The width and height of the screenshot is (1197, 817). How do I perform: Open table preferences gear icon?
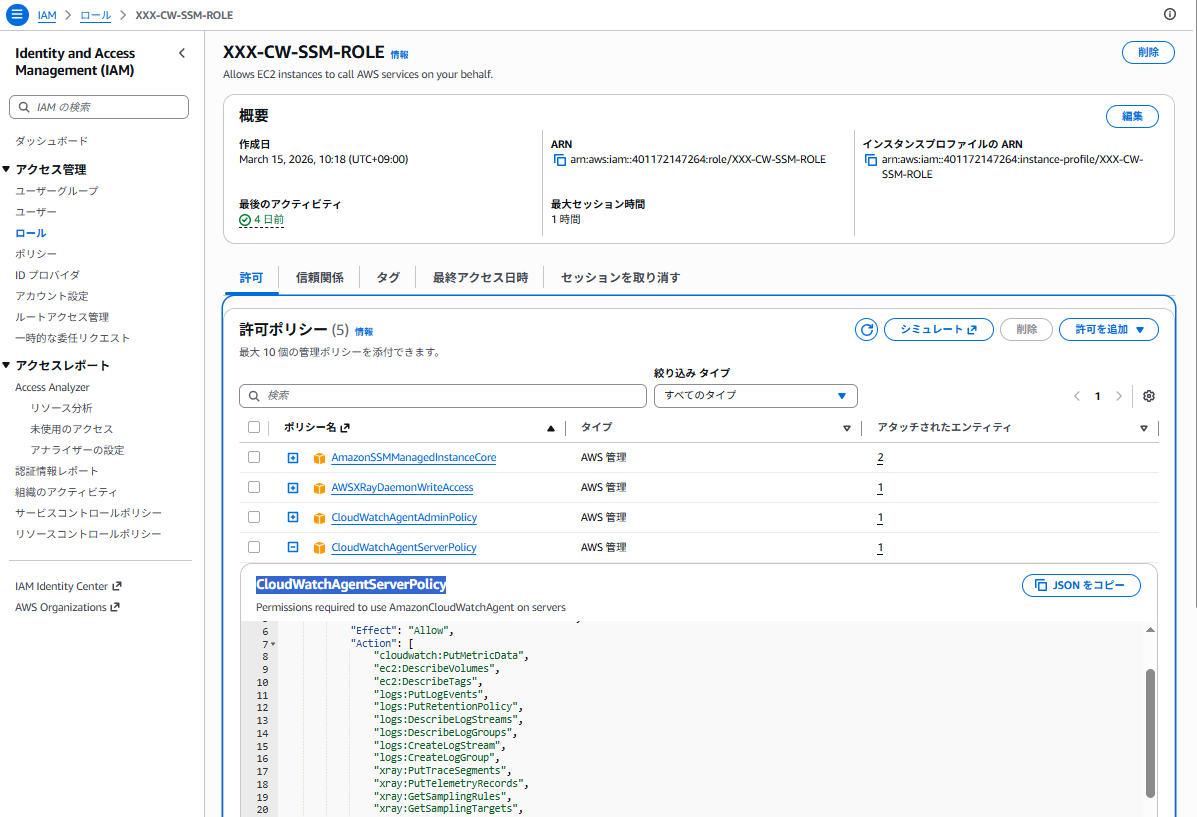click(x=1149, y=396)
